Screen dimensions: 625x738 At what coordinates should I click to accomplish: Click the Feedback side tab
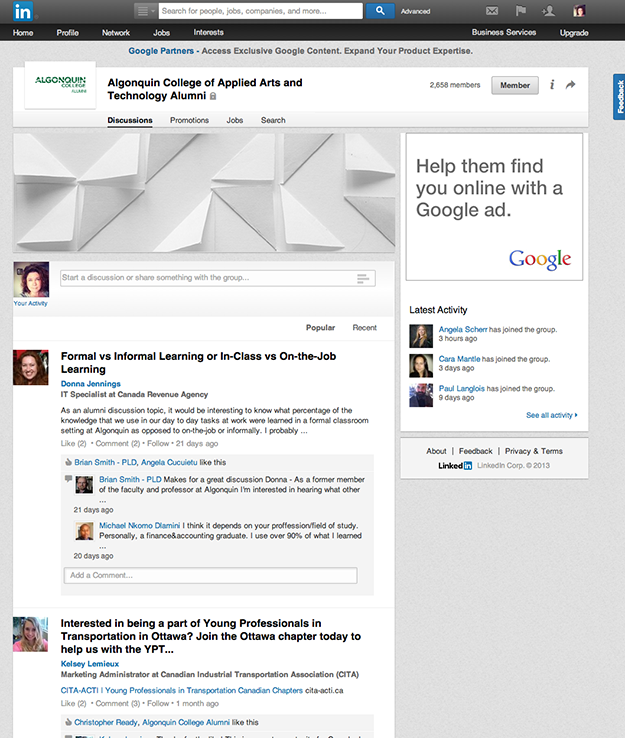619,96
